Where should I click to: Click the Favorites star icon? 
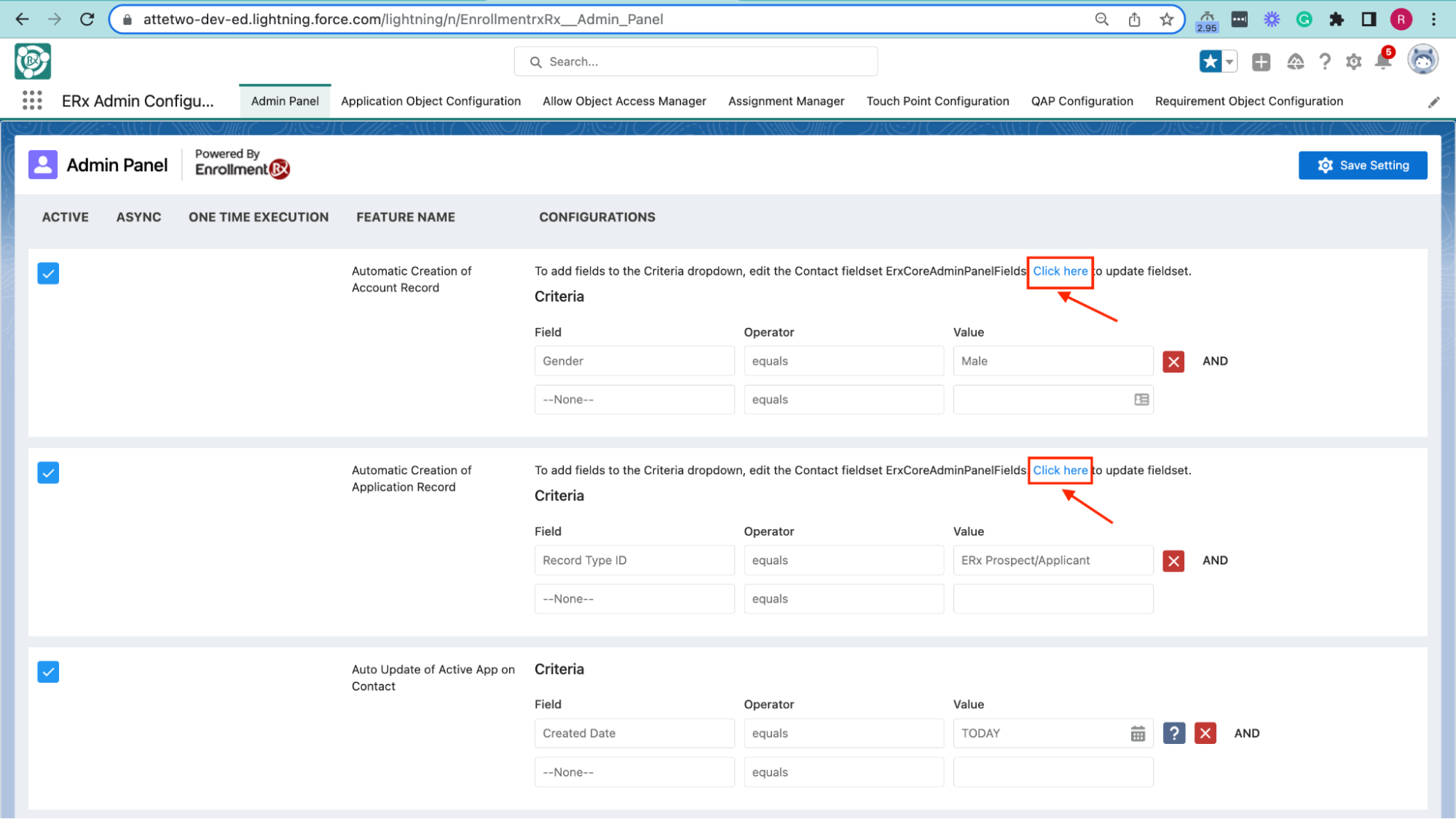[x=1210, y=62]
